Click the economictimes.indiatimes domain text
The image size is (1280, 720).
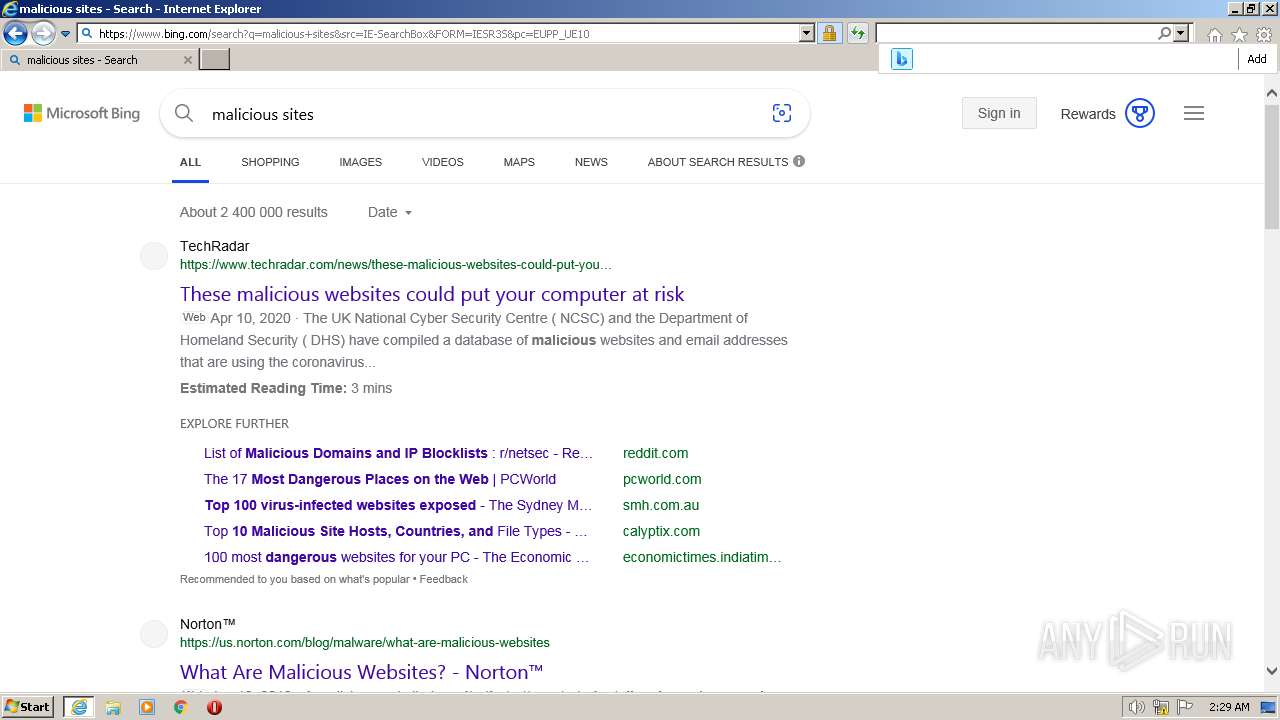tap(702, 557)
